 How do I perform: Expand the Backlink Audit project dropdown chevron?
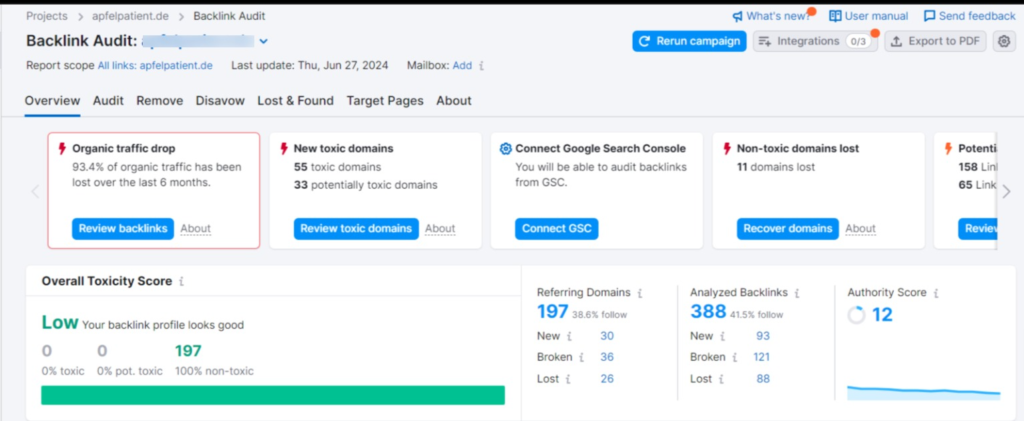(263, 41)
